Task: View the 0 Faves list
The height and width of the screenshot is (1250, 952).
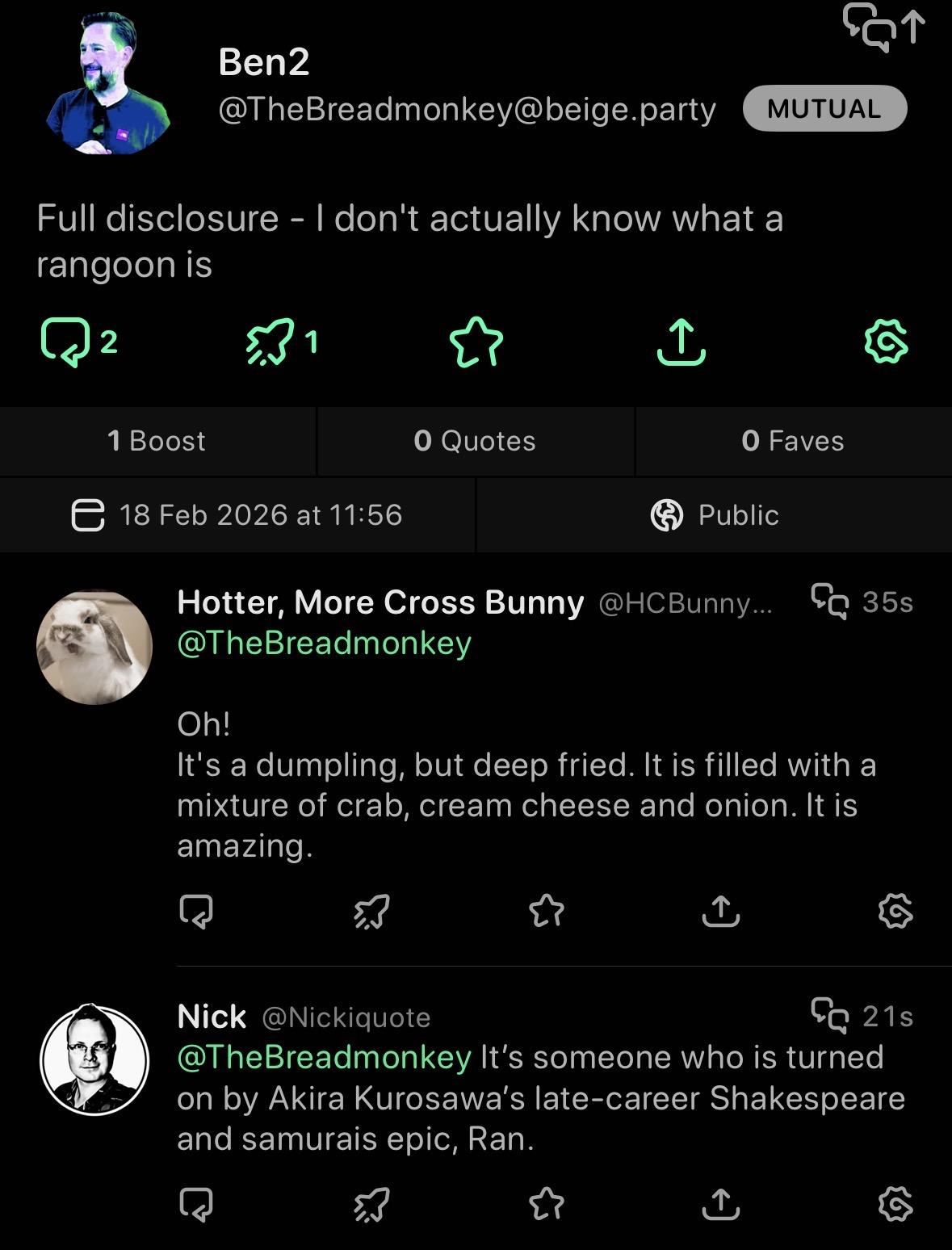Action: pyautogui.click(x=793, y=441)
